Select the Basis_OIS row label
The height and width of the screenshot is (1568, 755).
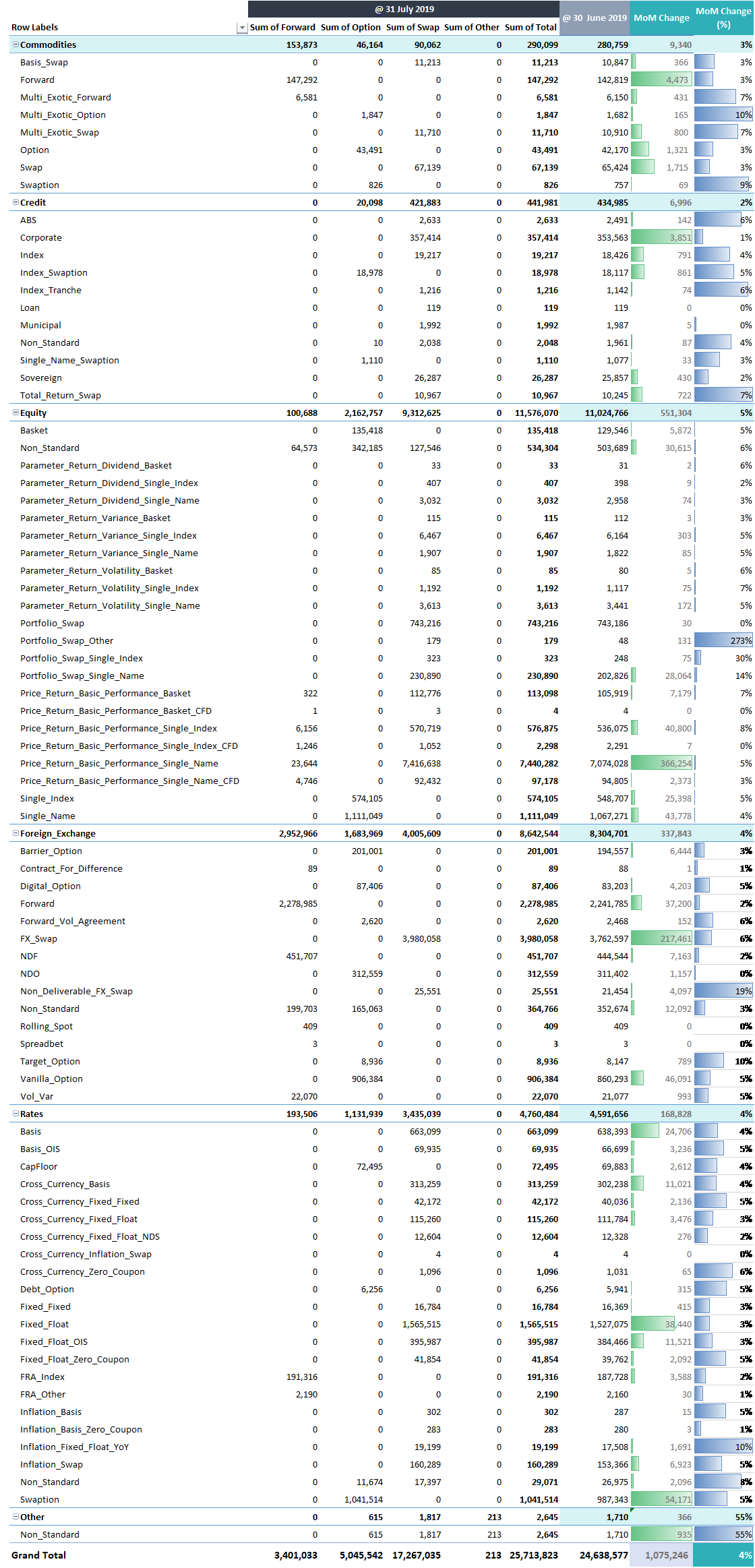pos(40,1149)
